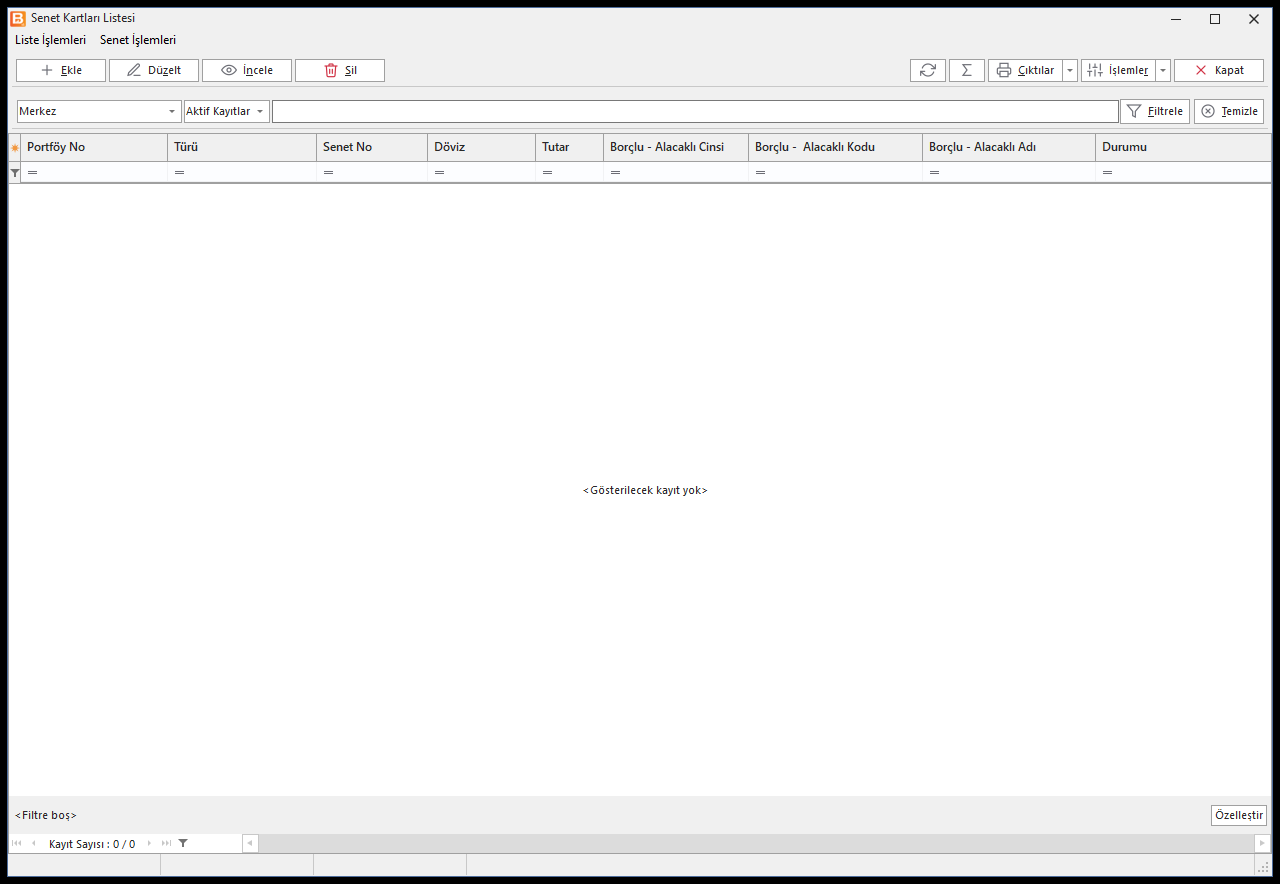Click the Temizle button
The height and width of the screenshot is (884, 1280).
tap(1229, 111)
